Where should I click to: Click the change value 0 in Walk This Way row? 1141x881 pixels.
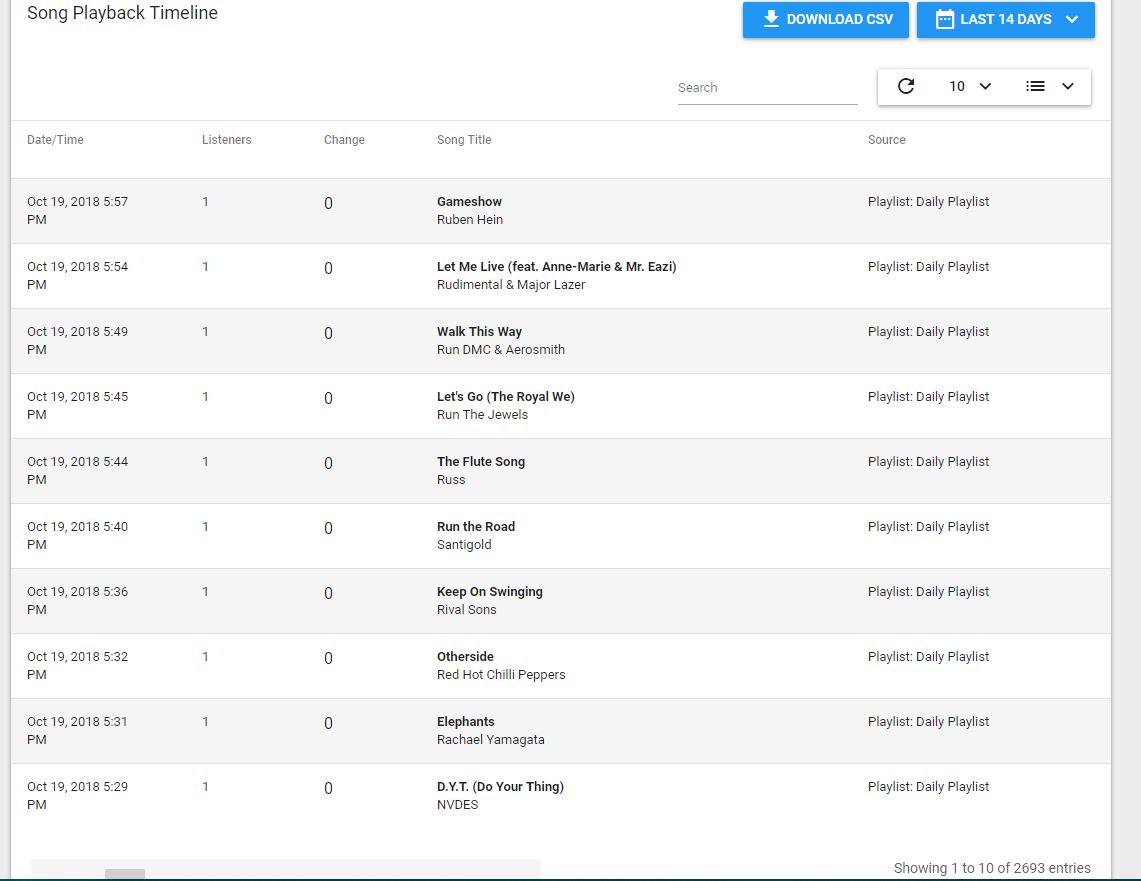[328, 333]
